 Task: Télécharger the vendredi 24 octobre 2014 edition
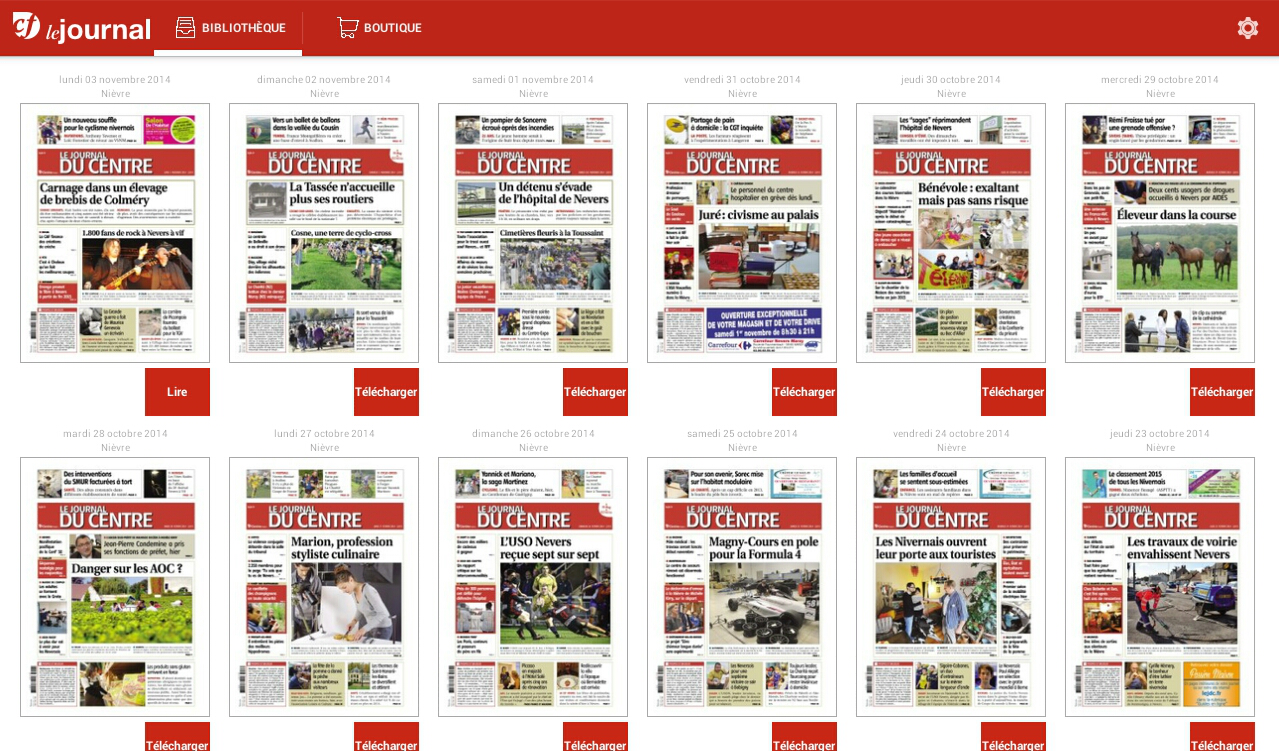tap(1013, 745)
